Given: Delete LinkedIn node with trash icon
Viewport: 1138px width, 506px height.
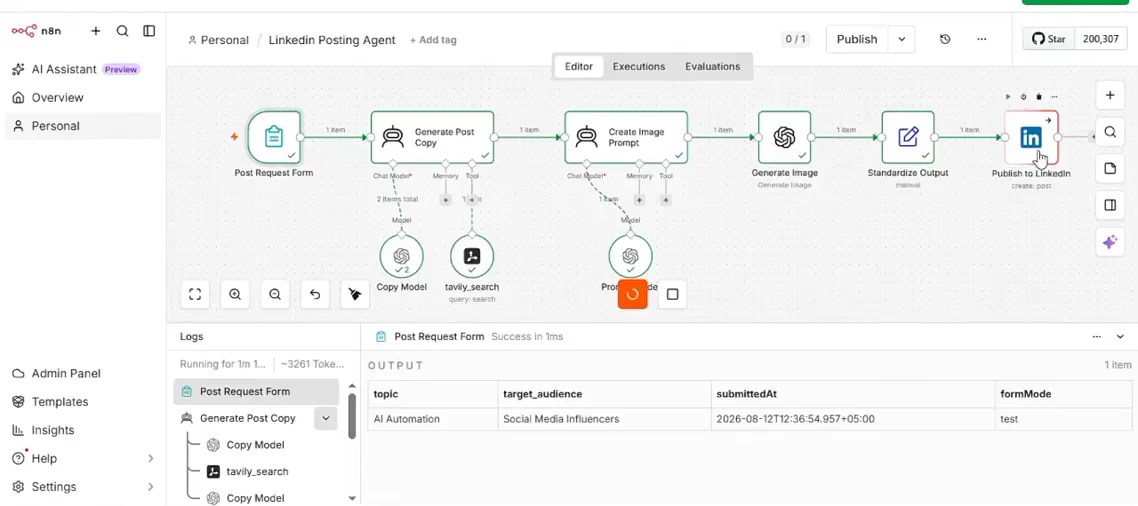Looking at the screenshot, I should pos(1039,97).
